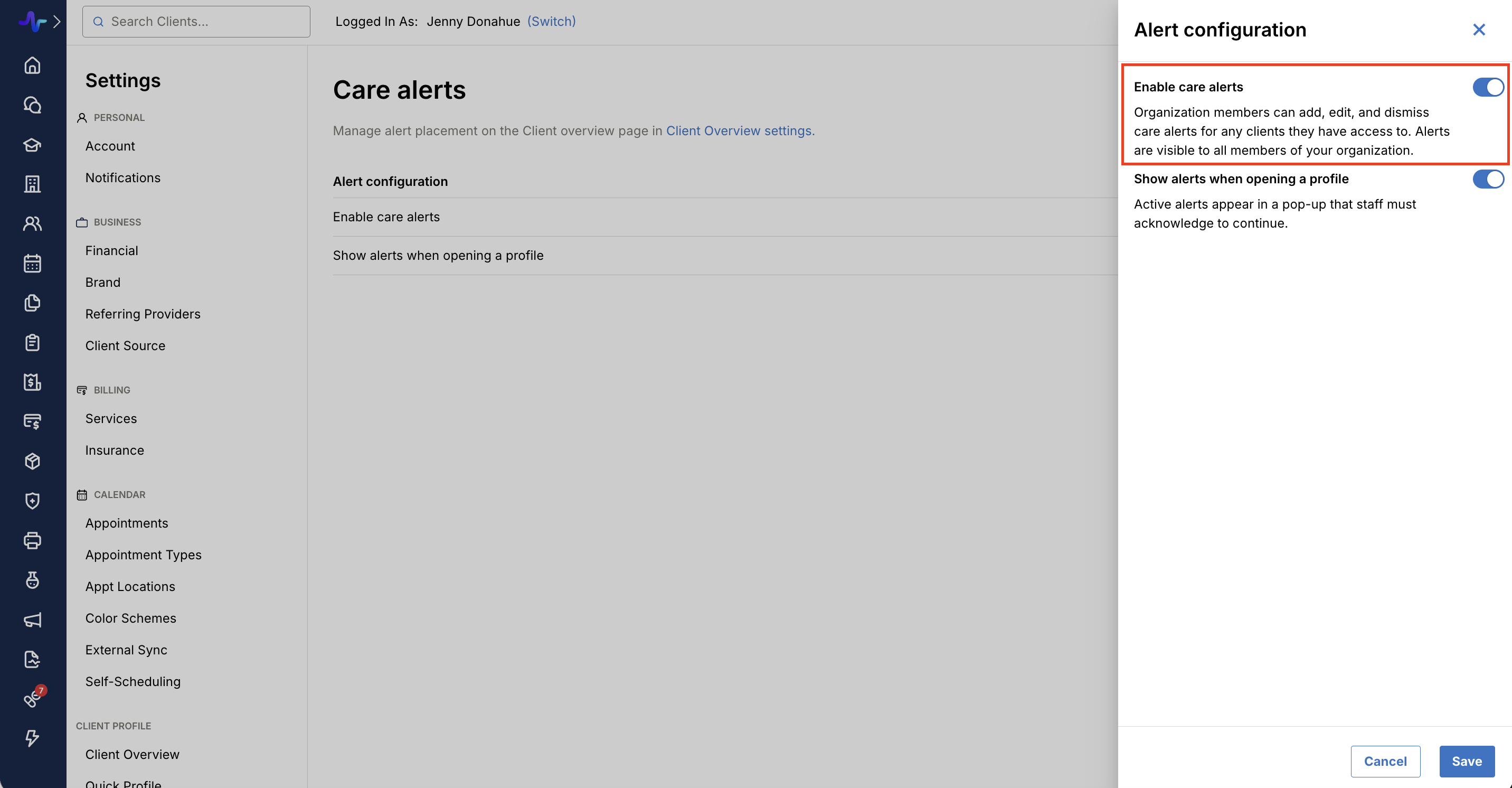Toggle Show alerts when opening a profile switch
Viewport: 1512px width, 788px height.
click(1488, 179)
